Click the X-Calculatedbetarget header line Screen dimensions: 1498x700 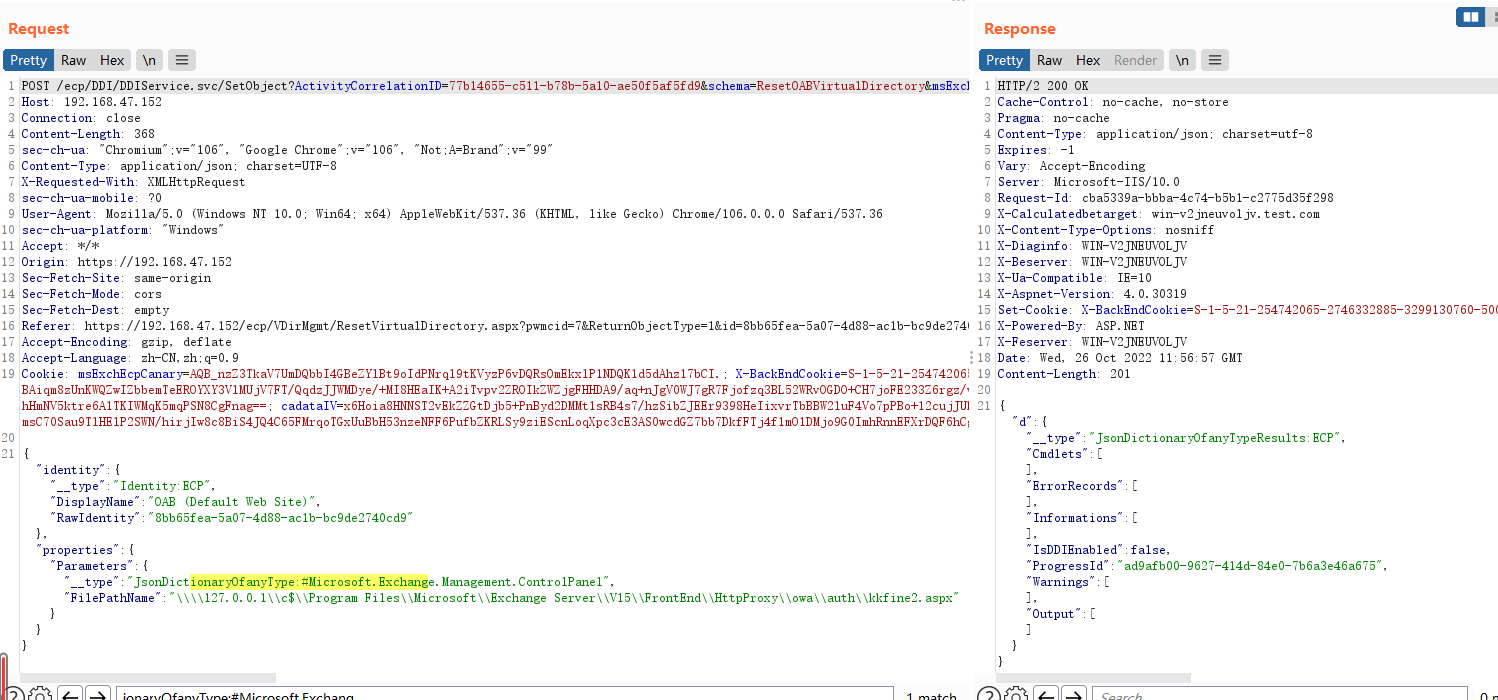point(1158,214)
